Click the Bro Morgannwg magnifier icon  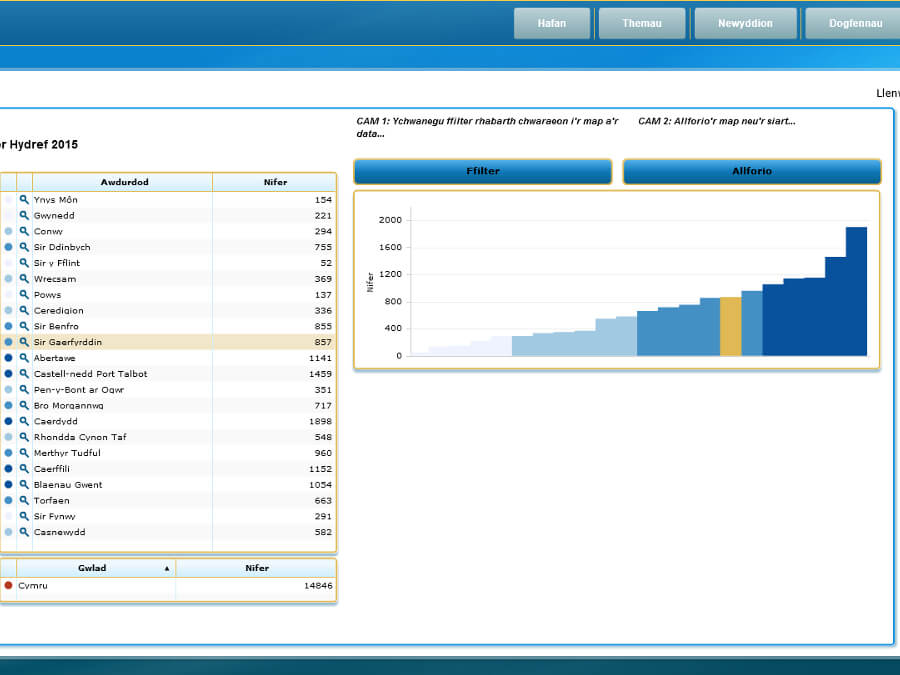(x=24, y=405)
